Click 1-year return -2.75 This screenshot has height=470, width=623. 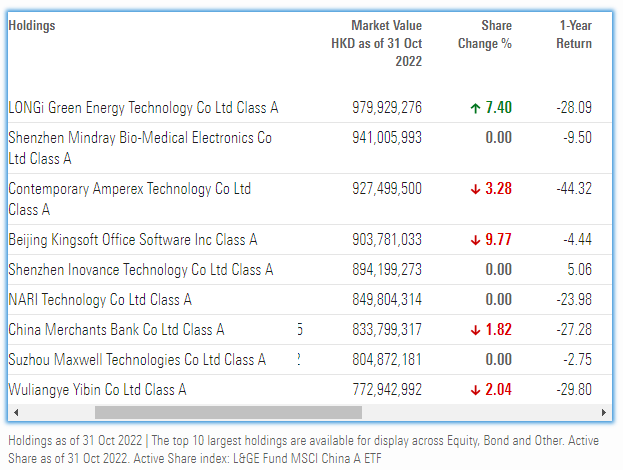[x=577, y=360]
